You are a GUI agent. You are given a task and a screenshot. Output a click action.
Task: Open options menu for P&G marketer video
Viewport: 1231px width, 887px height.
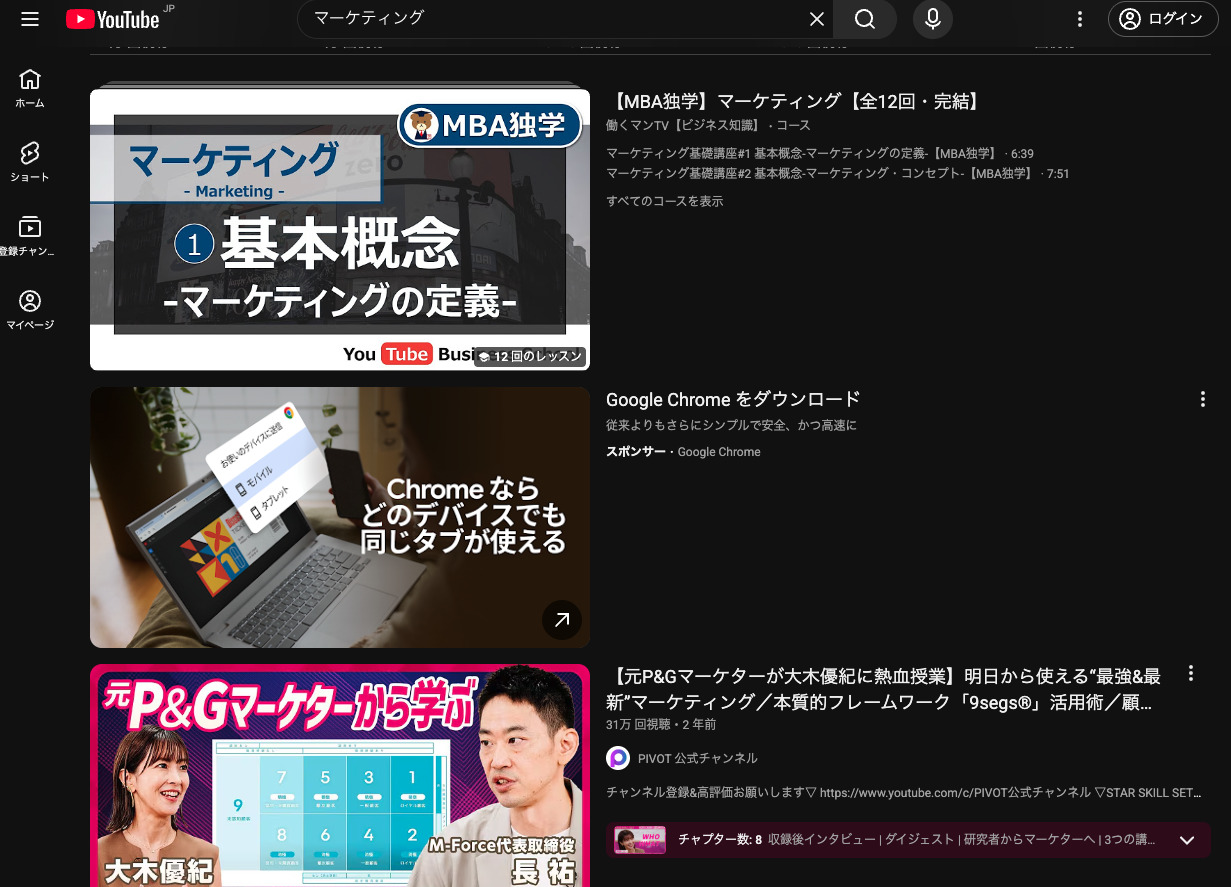pos(1190,674)
